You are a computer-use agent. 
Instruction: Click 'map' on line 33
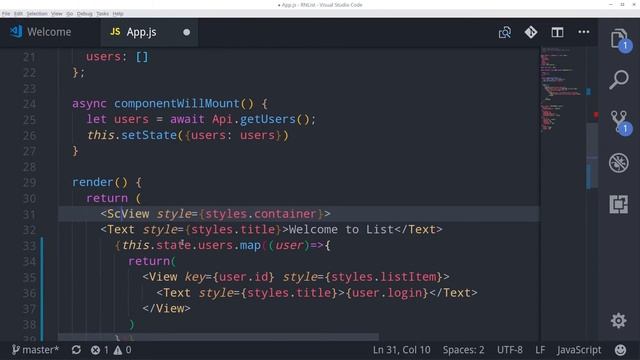pyautogui.click(x=250, y=245)
